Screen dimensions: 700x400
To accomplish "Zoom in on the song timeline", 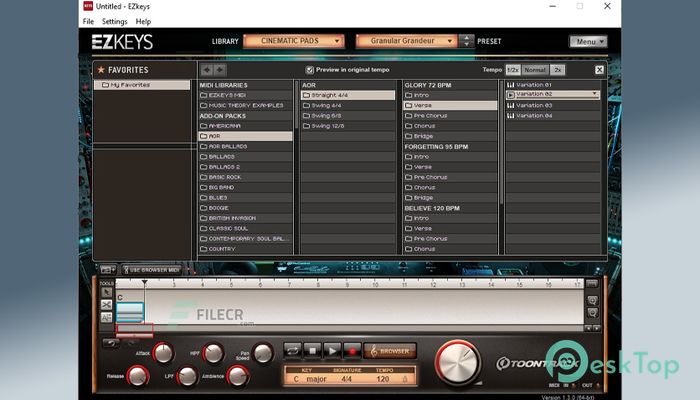I will [x=592, y=300].
